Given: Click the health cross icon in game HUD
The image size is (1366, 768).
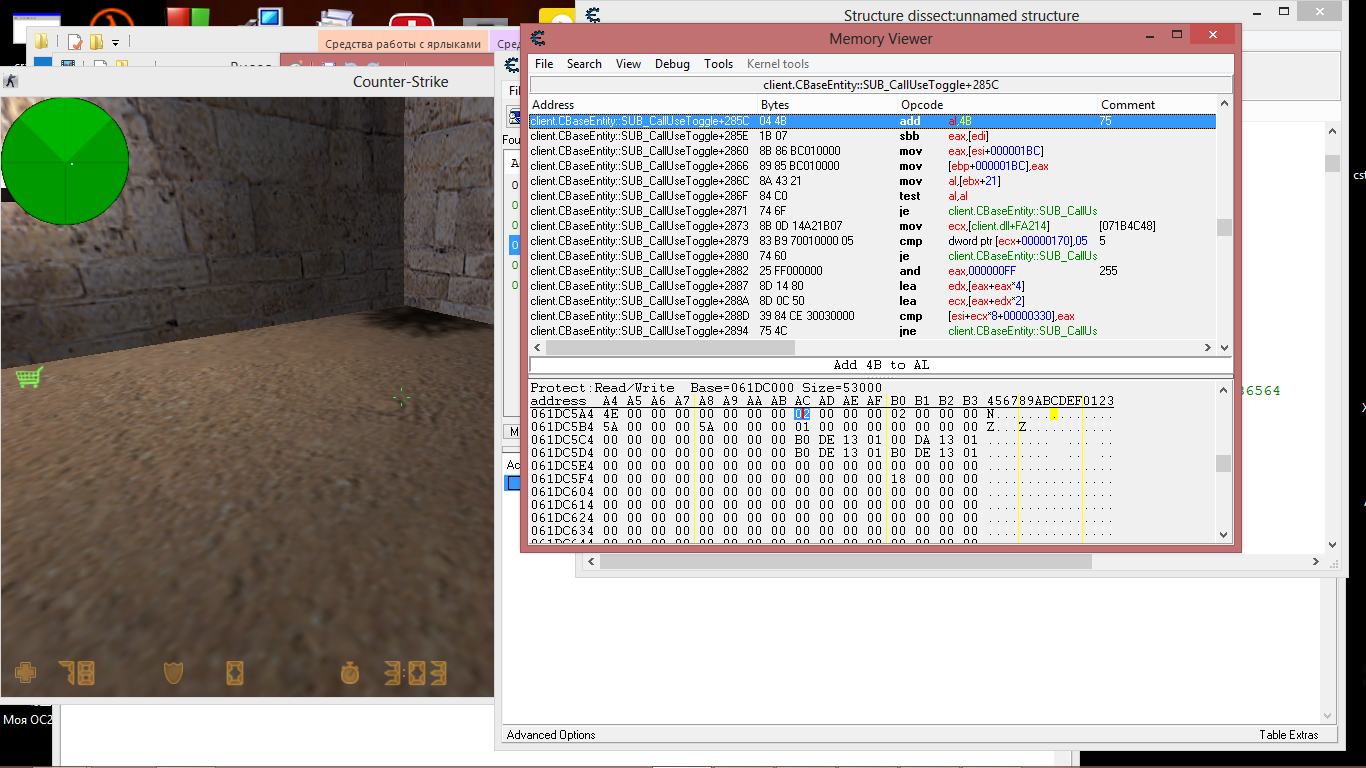Looking at the screenshot, I should 25,673.
